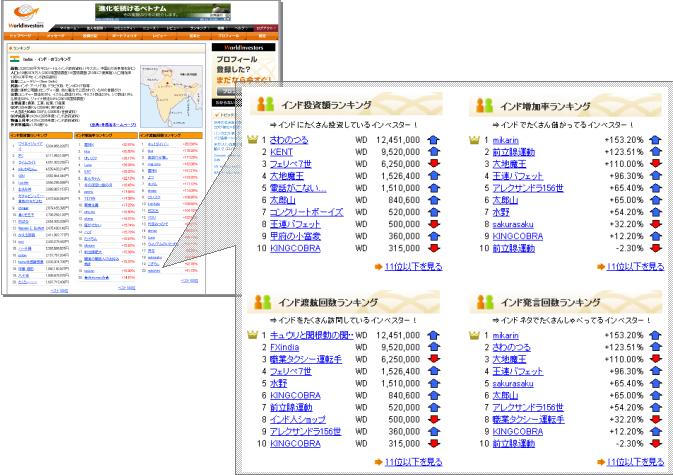Open 水野 in インド渡航回数ランキング

click(x=279, y=383)
